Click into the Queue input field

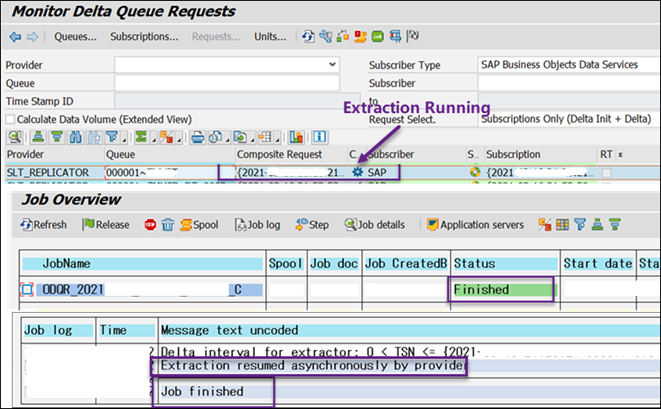pyautogui.click(x=227, y=83)
